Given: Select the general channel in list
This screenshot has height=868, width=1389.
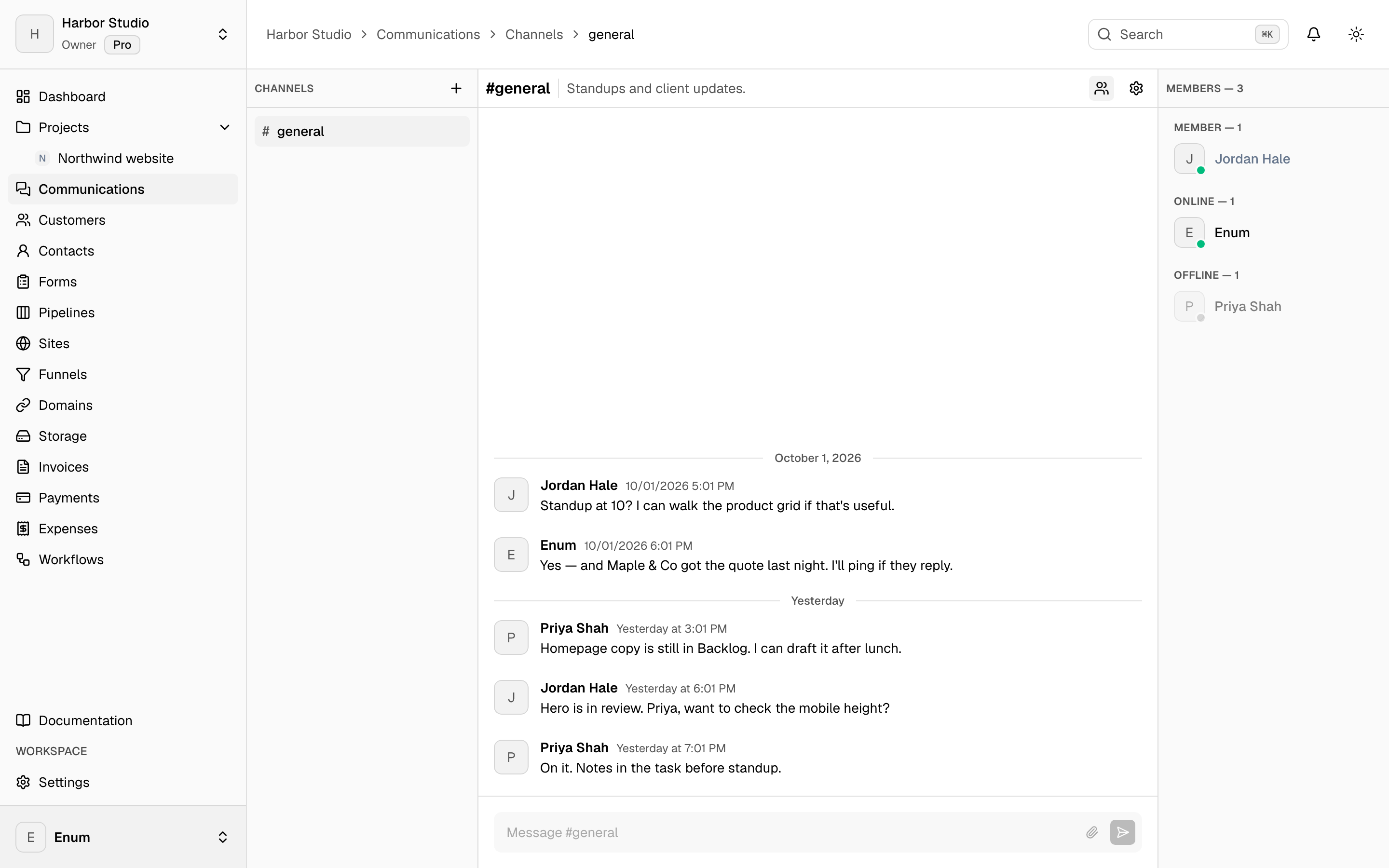Looking at the screenshot, I should 362,132.
